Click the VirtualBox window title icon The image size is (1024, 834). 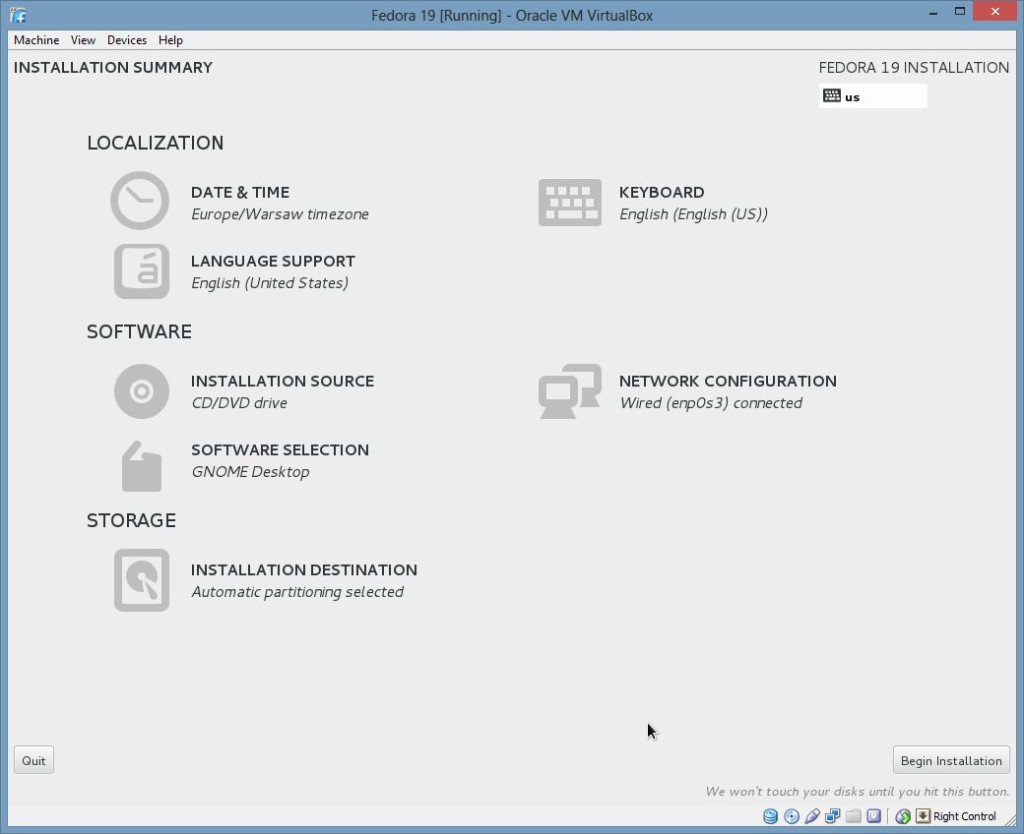coord(18,14)
